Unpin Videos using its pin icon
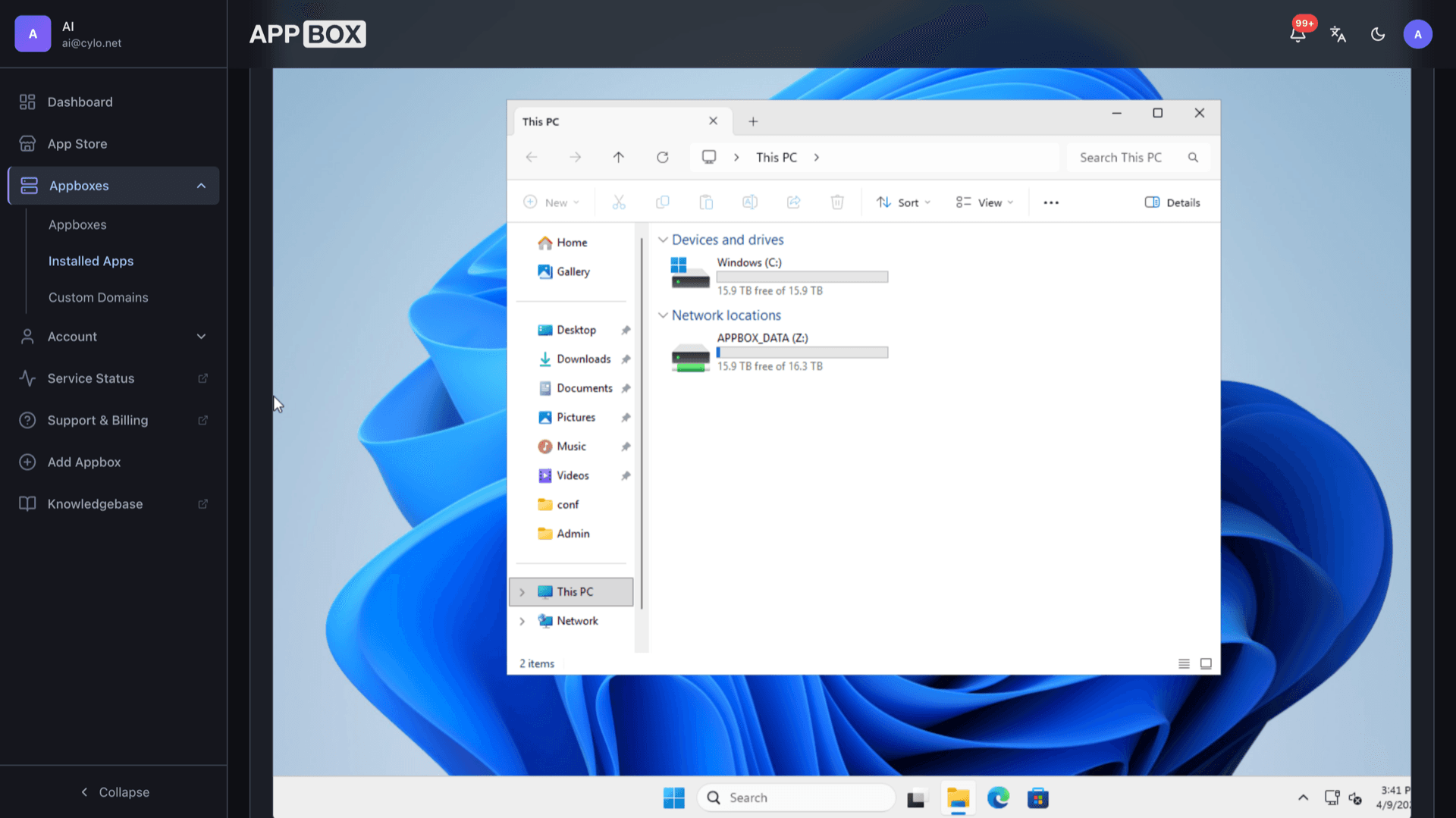 point(626,476)
